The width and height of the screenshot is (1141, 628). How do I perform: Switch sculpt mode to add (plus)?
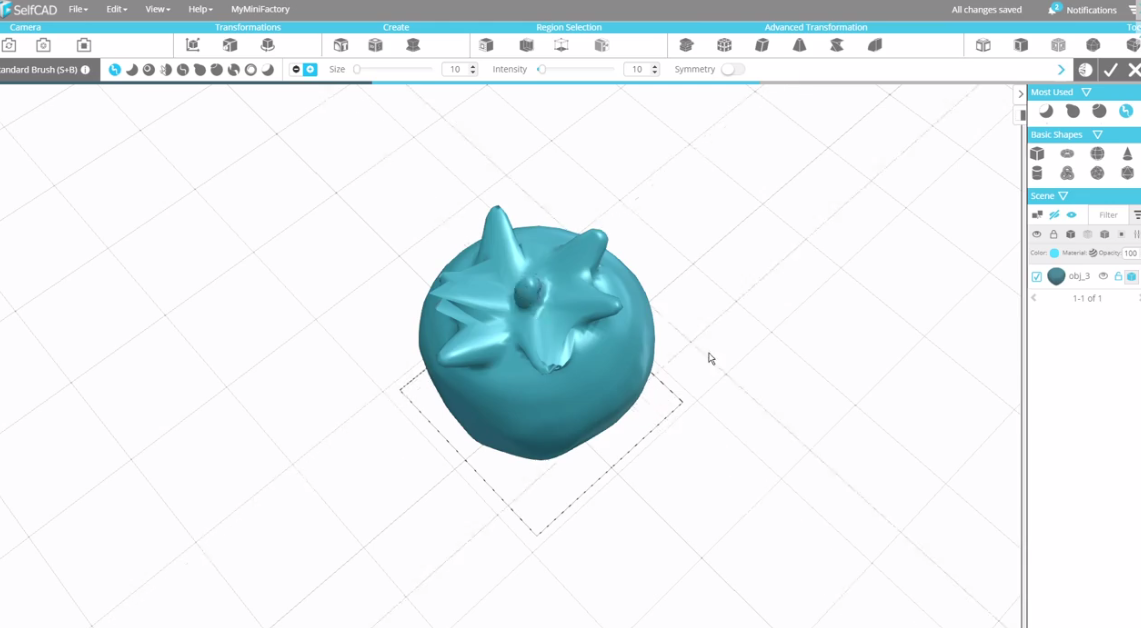310,70
